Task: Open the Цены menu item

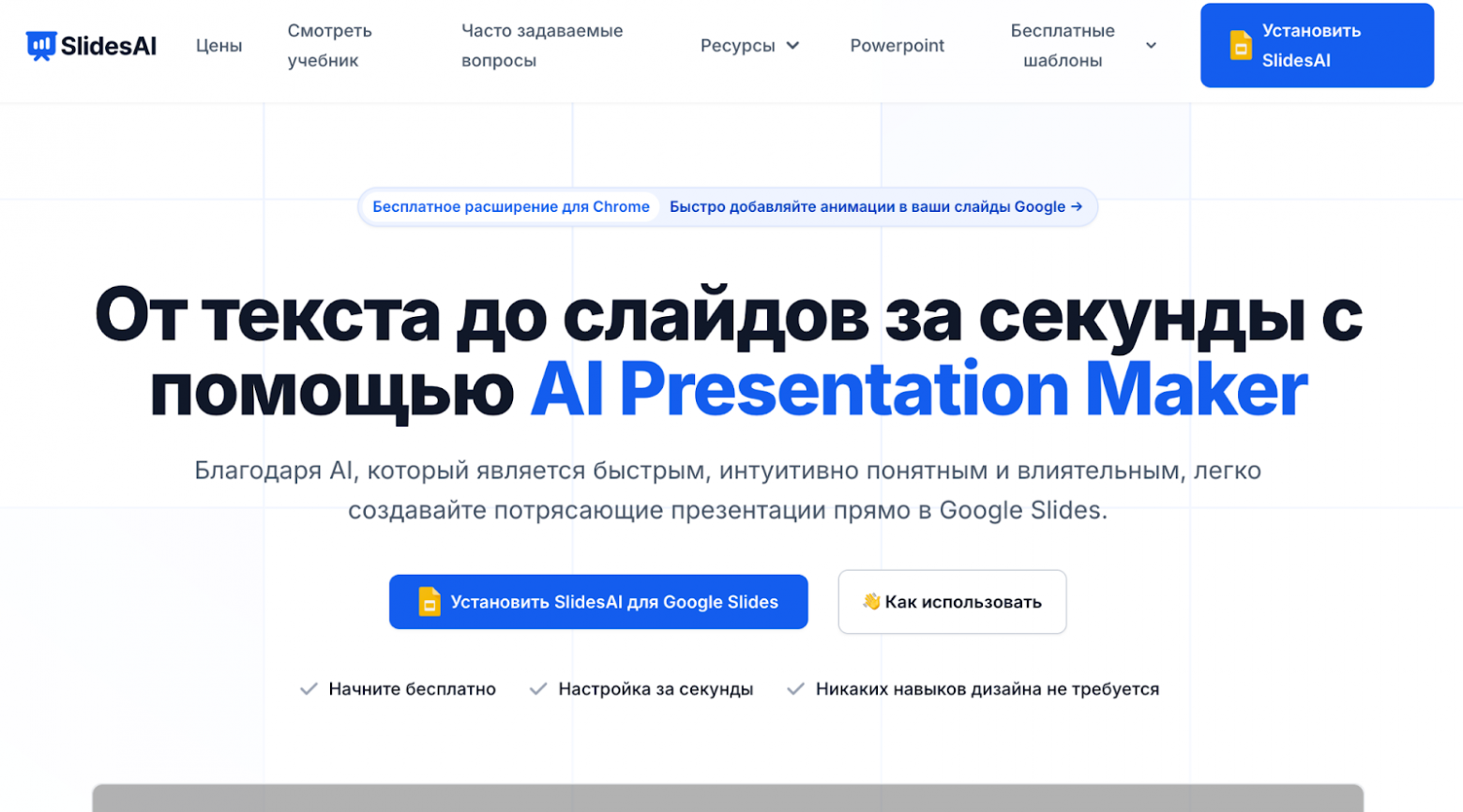Action: pyautogui.click(x=219, y=44)
